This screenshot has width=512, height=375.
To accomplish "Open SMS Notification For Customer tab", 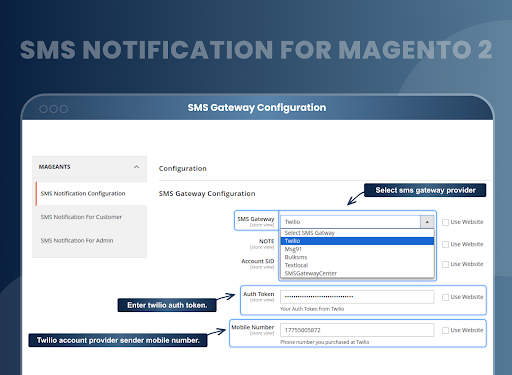I will (x=81, y=217).
